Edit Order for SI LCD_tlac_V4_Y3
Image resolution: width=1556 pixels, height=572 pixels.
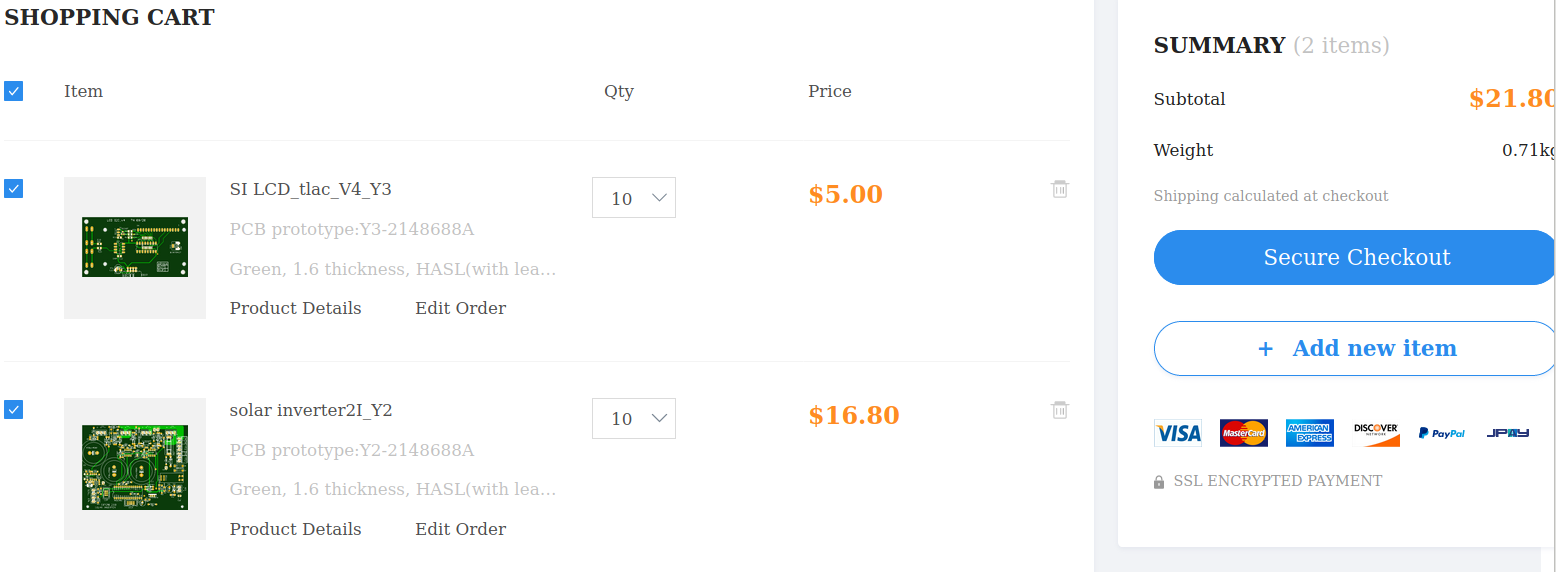point(460,308)
